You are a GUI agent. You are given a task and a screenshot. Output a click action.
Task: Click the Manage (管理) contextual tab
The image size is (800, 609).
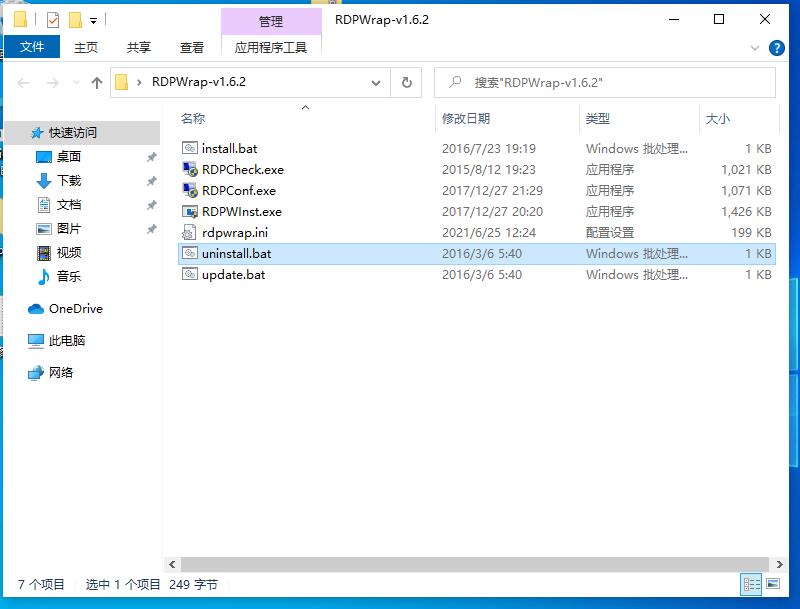(x=271, y=21)
